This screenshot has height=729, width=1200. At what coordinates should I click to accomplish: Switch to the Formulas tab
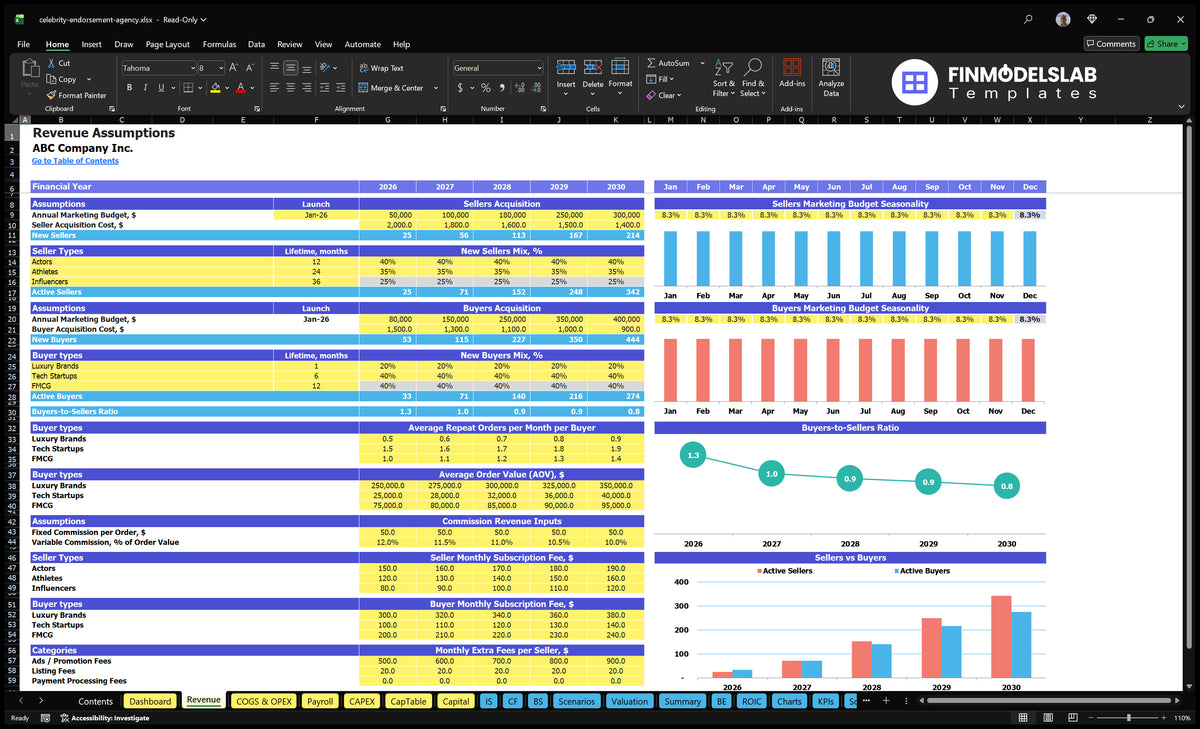(219, 44)
